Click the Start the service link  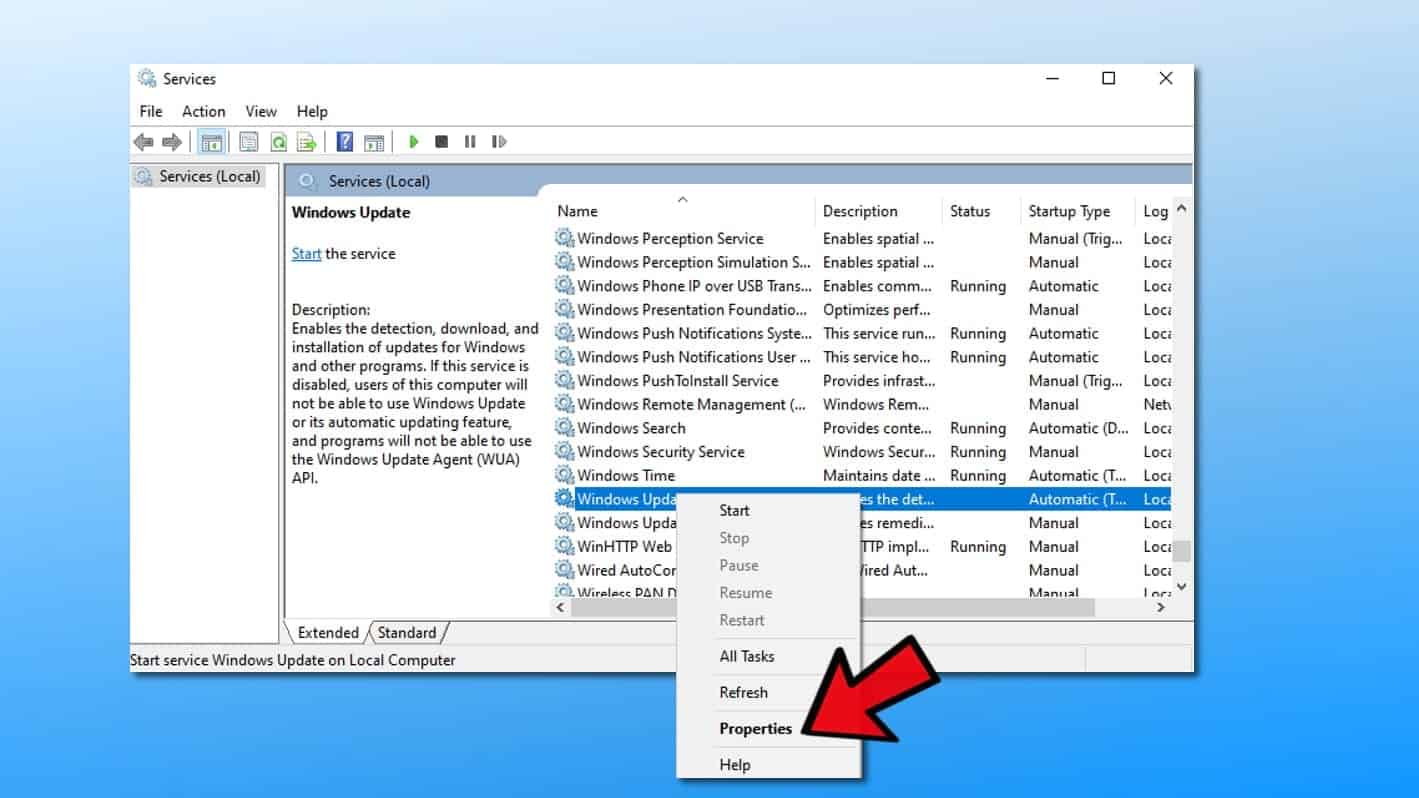tap(306, 253)
